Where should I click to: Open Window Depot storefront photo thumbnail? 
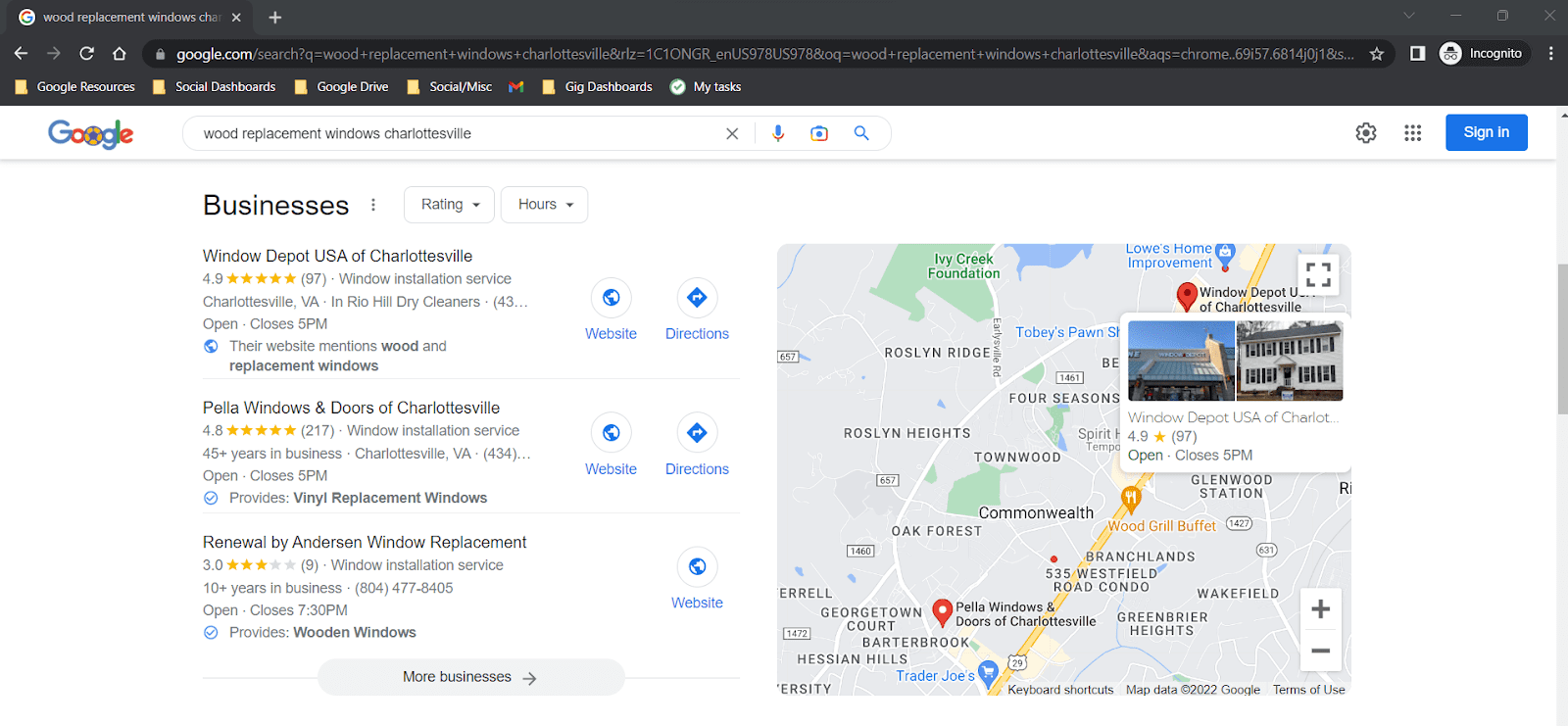(1181, 361)
